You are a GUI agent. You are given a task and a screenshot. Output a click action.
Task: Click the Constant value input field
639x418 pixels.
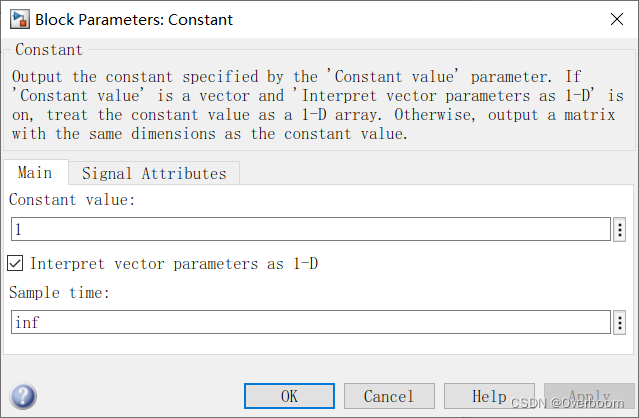pos(311,229)
